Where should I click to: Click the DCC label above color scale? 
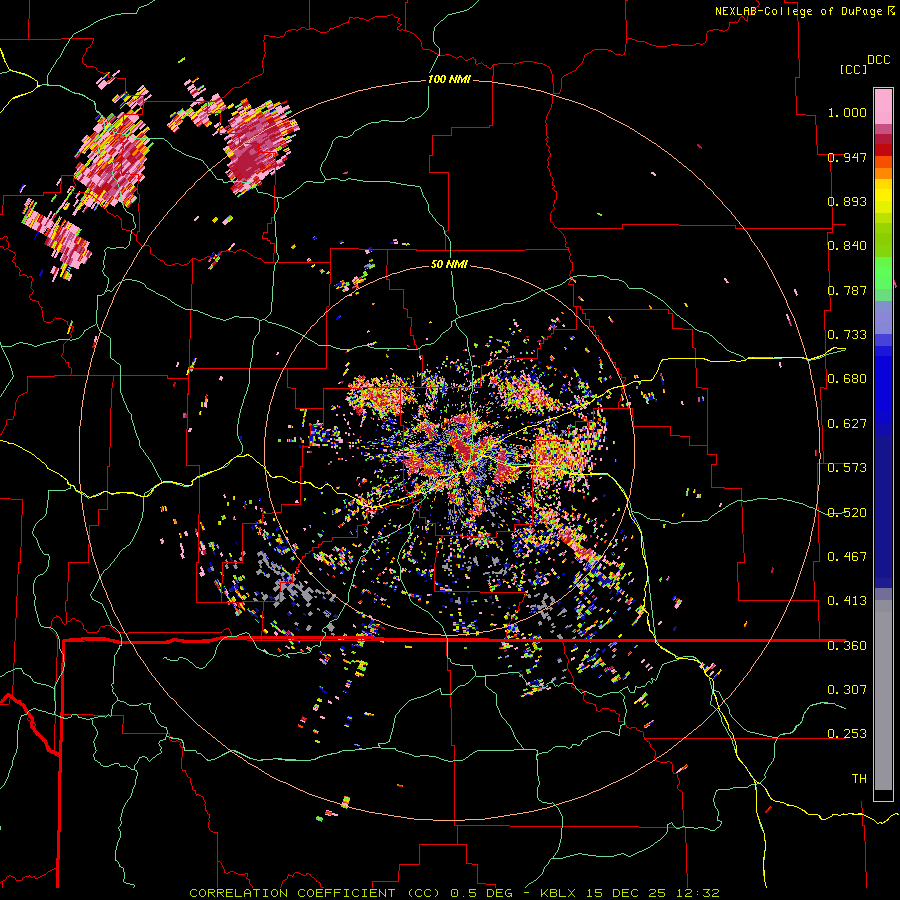(878, 60)
